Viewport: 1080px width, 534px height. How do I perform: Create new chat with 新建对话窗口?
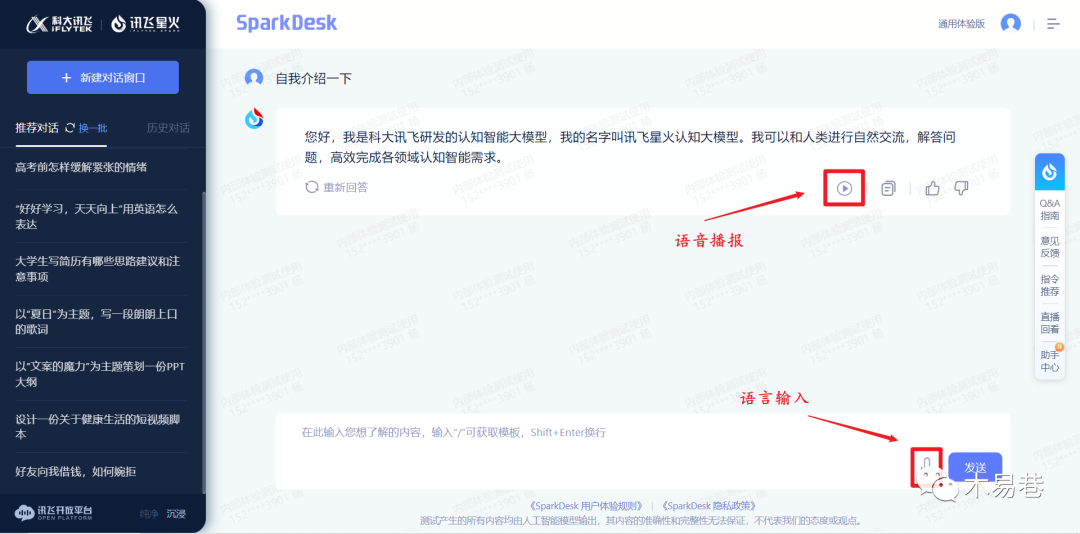103,77
